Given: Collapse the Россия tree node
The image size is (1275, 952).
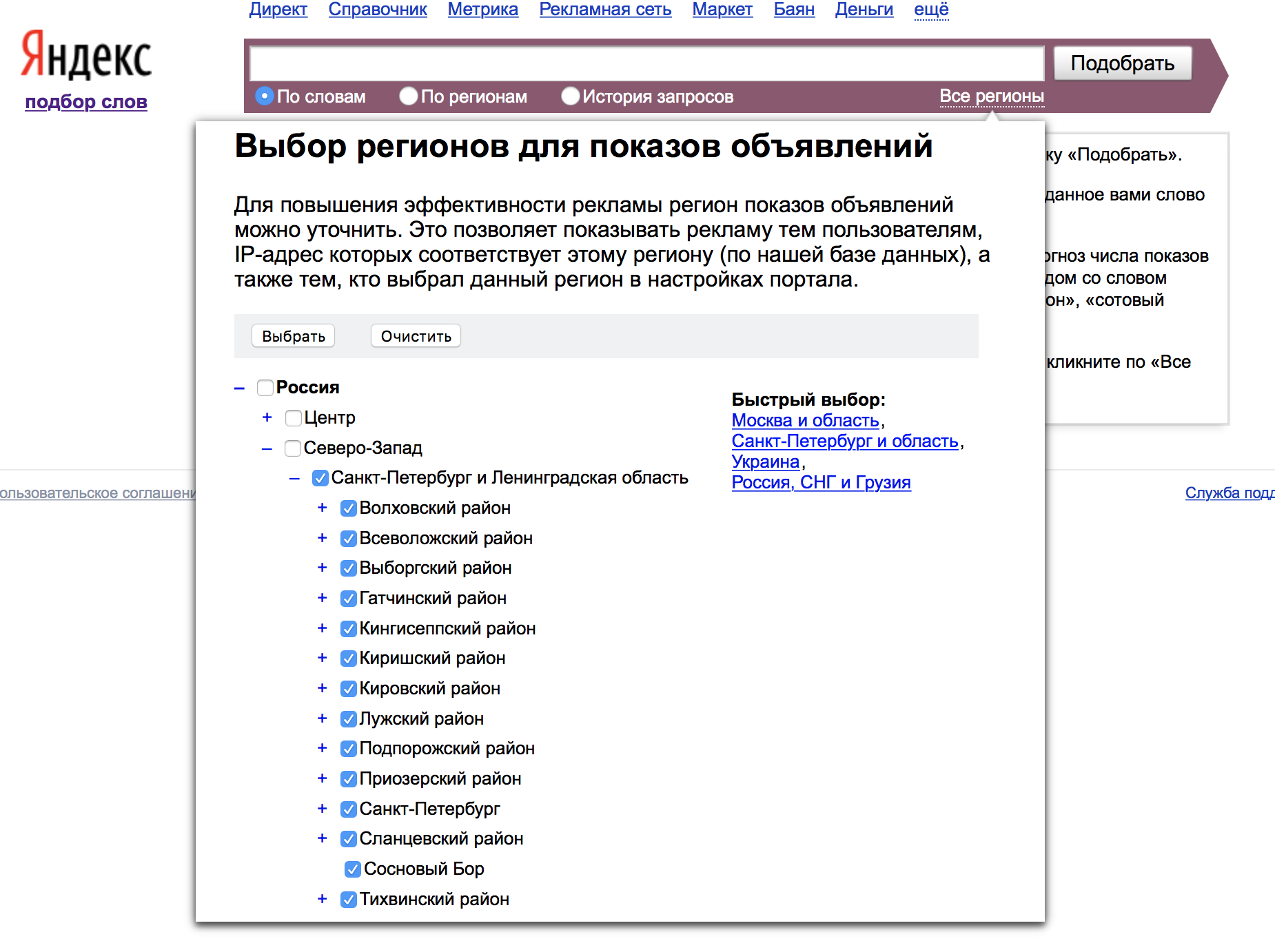Looking at the screenshot, I should 239,389.
